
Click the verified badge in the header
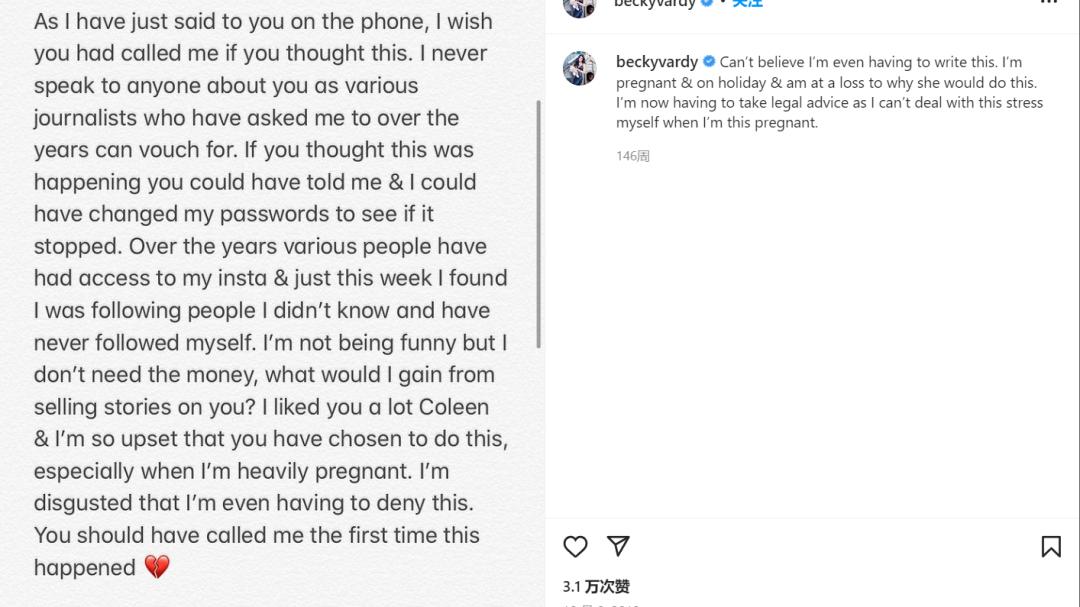click(707, 3)
